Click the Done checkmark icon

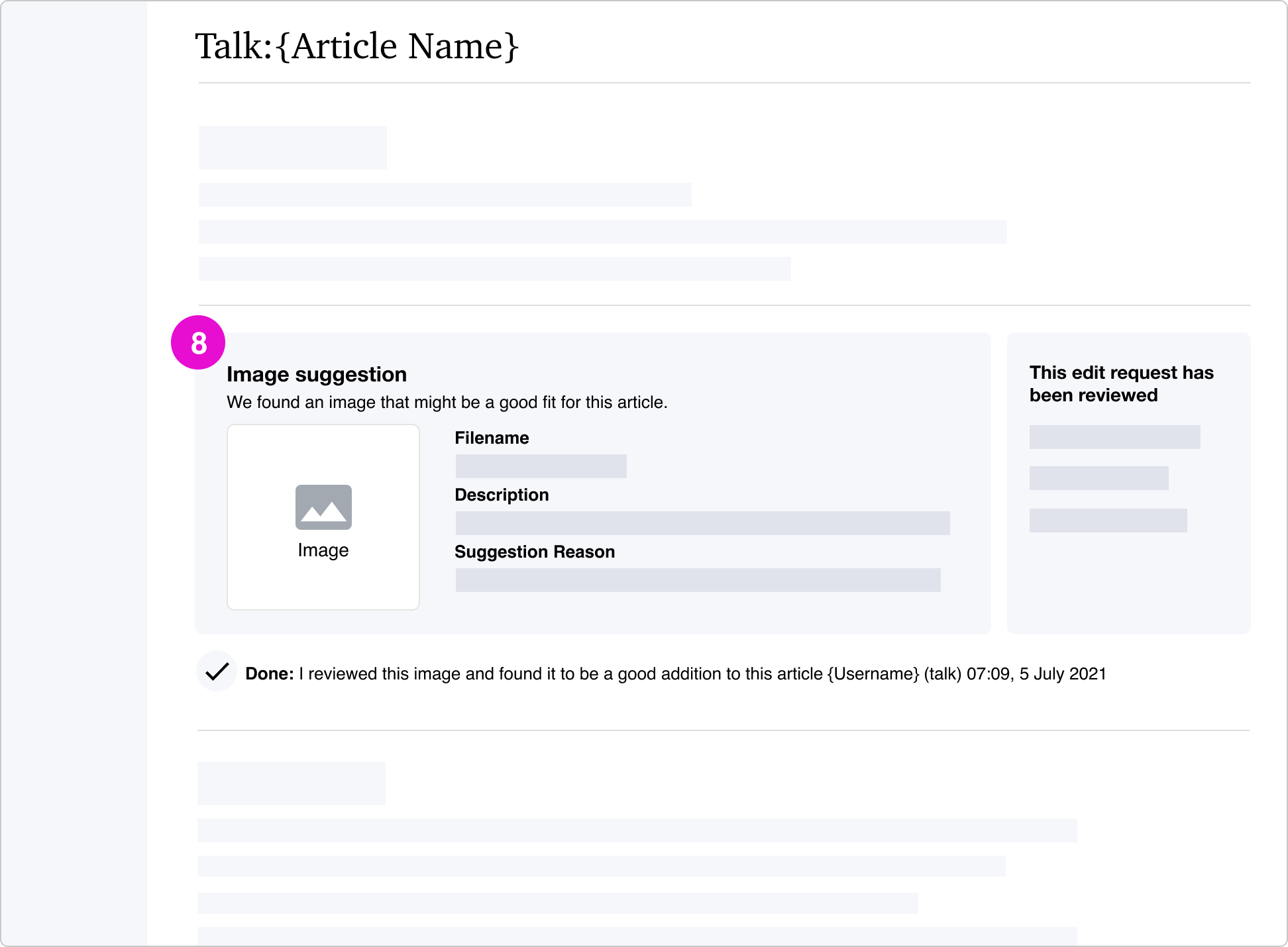click(x=217, y=672)
